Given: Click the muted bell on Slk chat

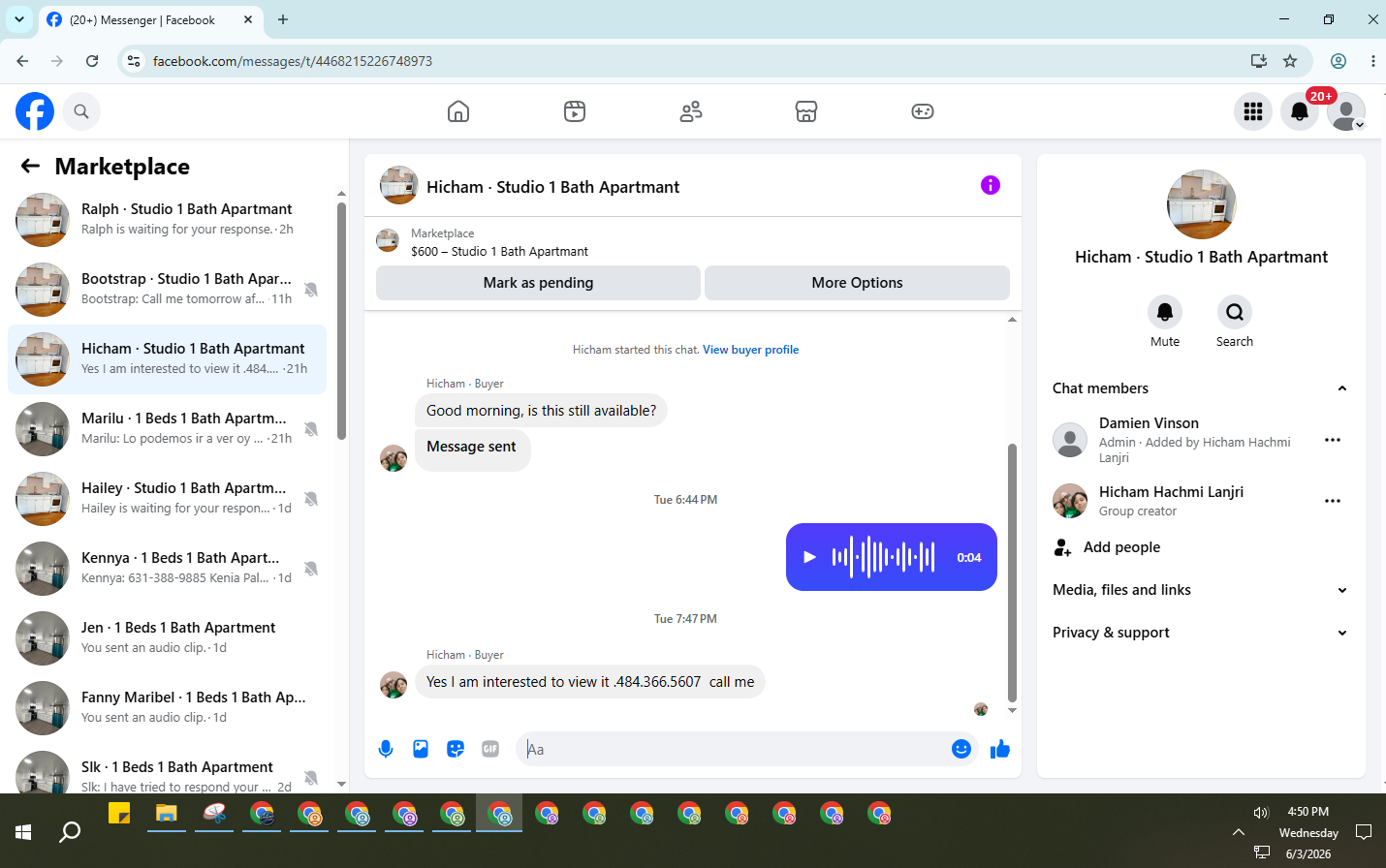Looking at the screenshot, I should tap(311, 777).
